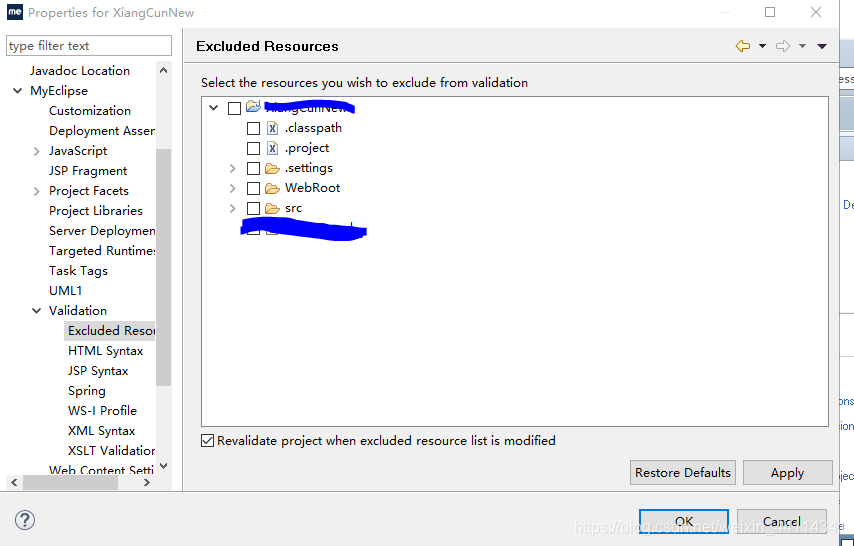Select Javadoc Location in sidebar
Image resolution: width=854 pixels, height=546 pixels.
pyautogui.click(x=80, y=71)
